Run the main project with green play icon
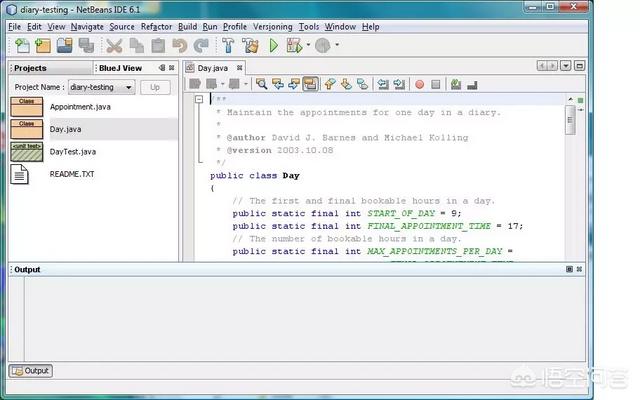Viewport: 640px width, 400px height. [x=274, y=45]
